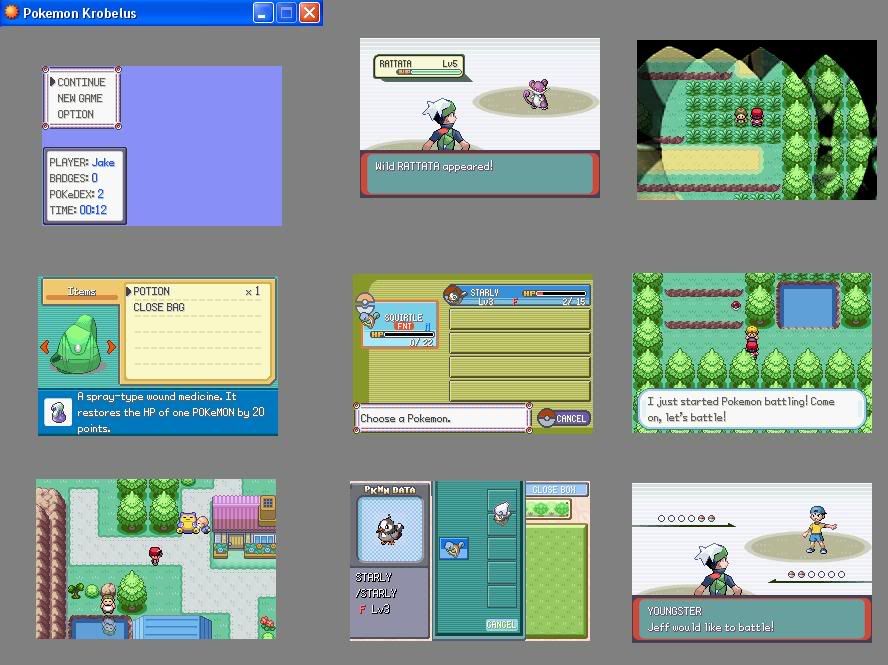Click the trainer back sprite in Youngster battle
Screen dimensions: 888x665
pyautogui.click(x=718, y=570)
